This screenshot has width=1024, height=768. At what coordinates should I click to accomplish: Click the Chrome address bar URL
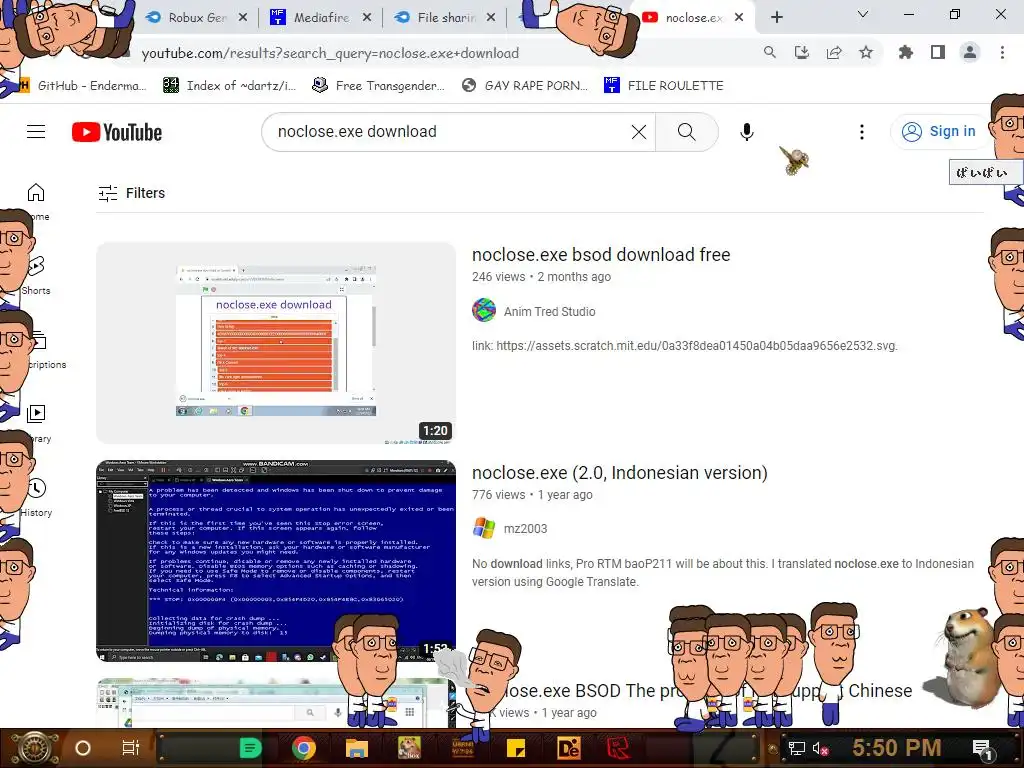coord(330,53)
